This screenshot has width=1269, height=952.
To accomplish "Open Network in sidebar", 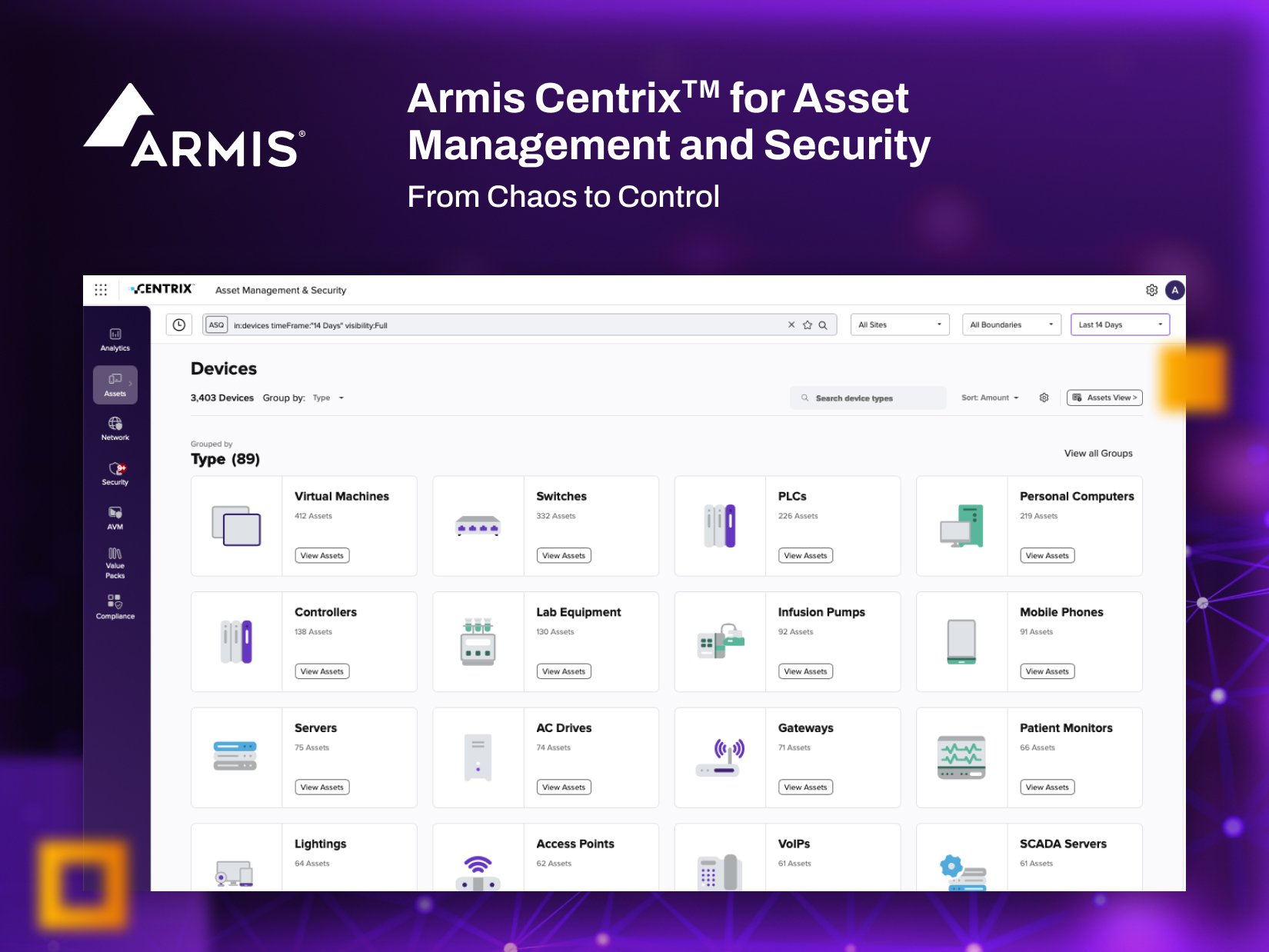I will (x=115, y=429).
